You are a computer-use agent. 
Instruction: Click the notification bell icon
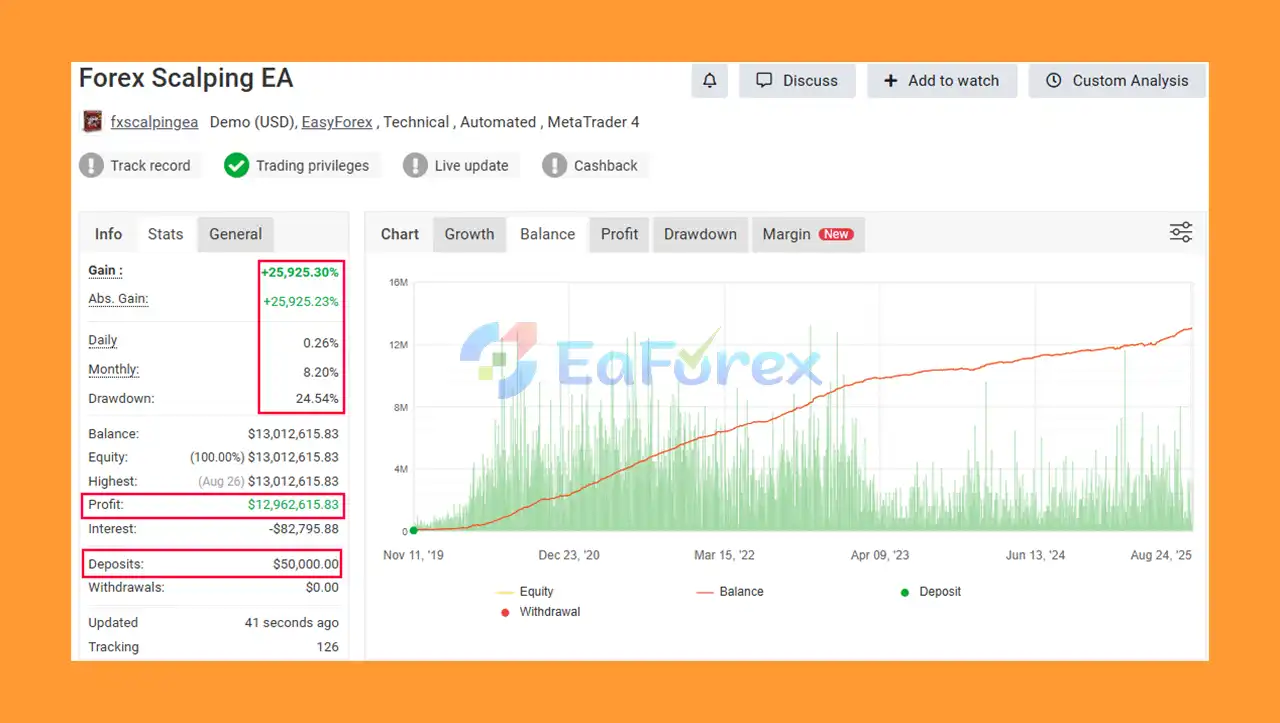point(709,81)
